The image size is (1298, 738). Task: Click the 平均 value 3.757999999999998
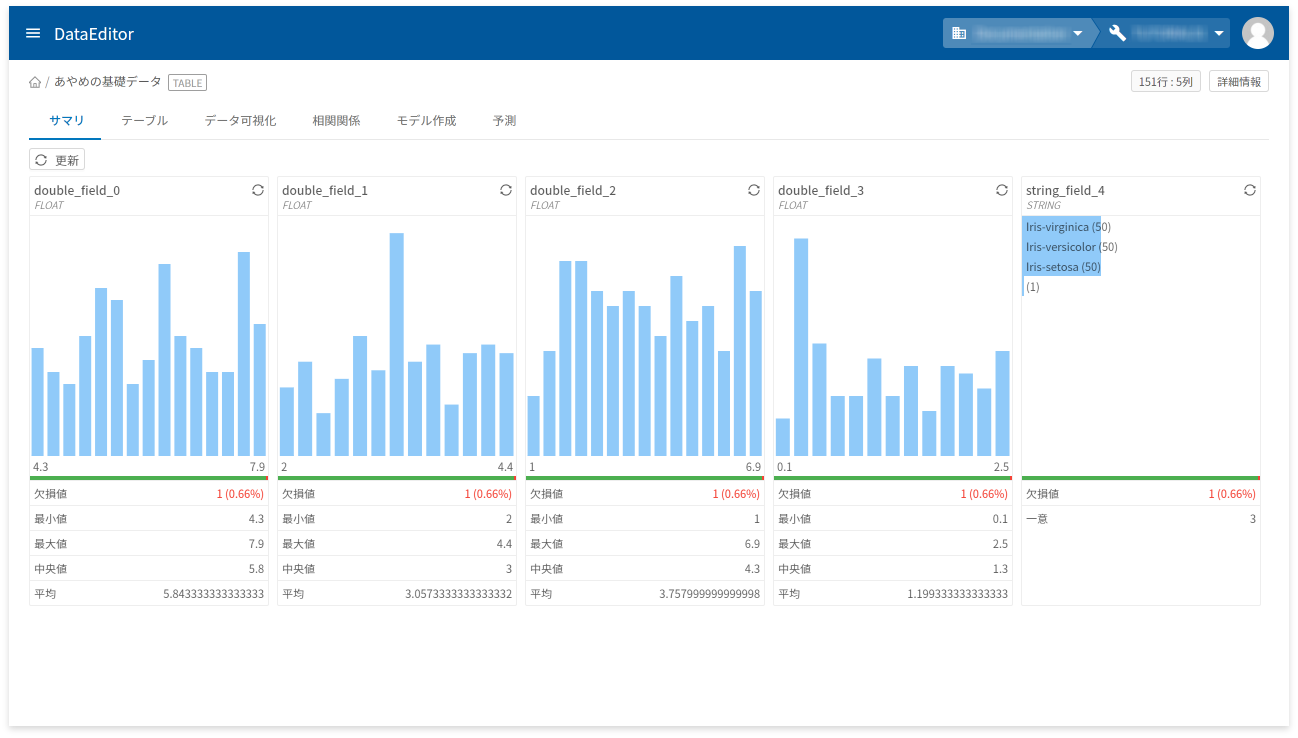709,594
